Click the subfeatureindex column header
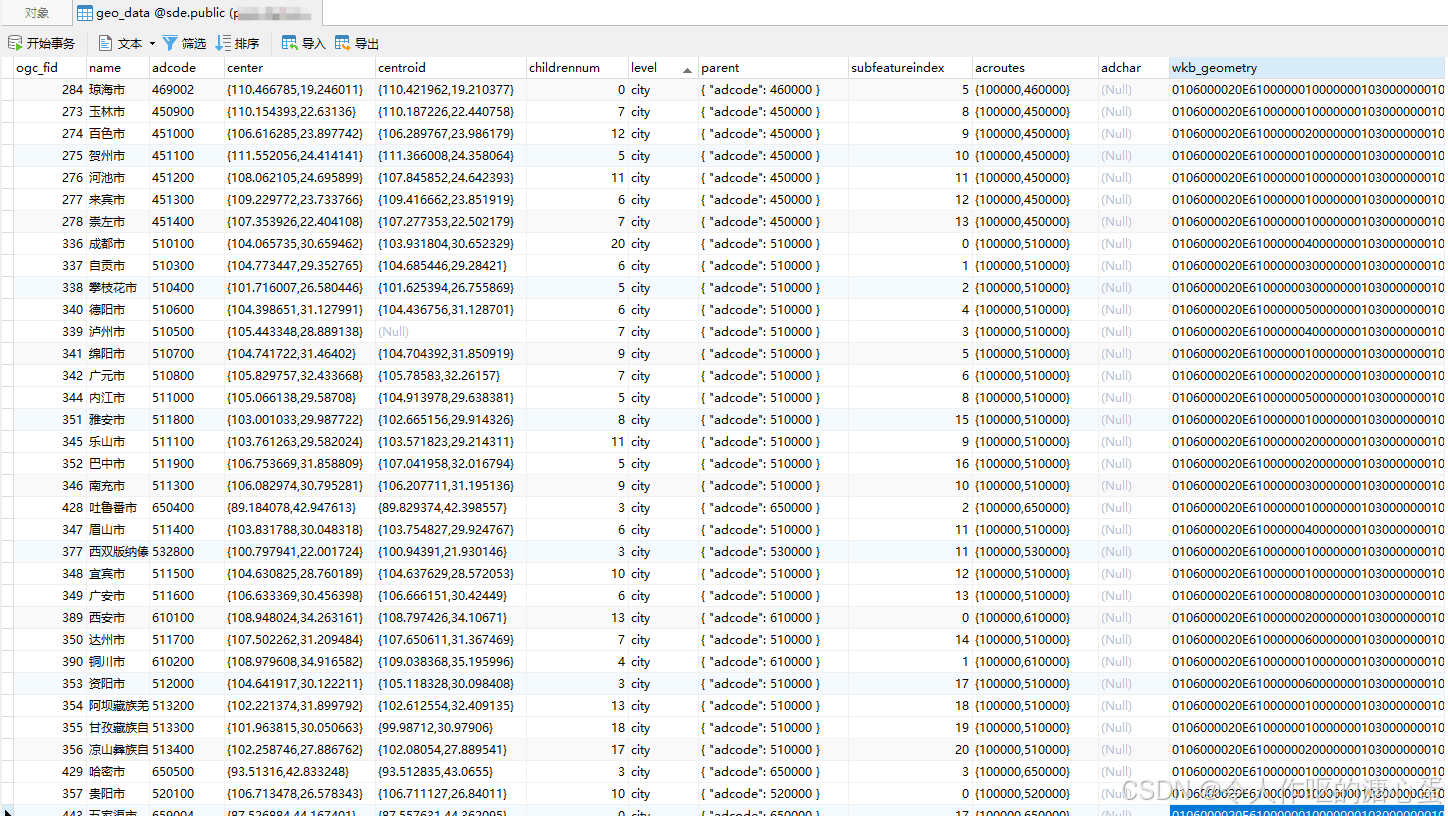The height and width of the screenshot is (816, 1448). click(897, 68)
